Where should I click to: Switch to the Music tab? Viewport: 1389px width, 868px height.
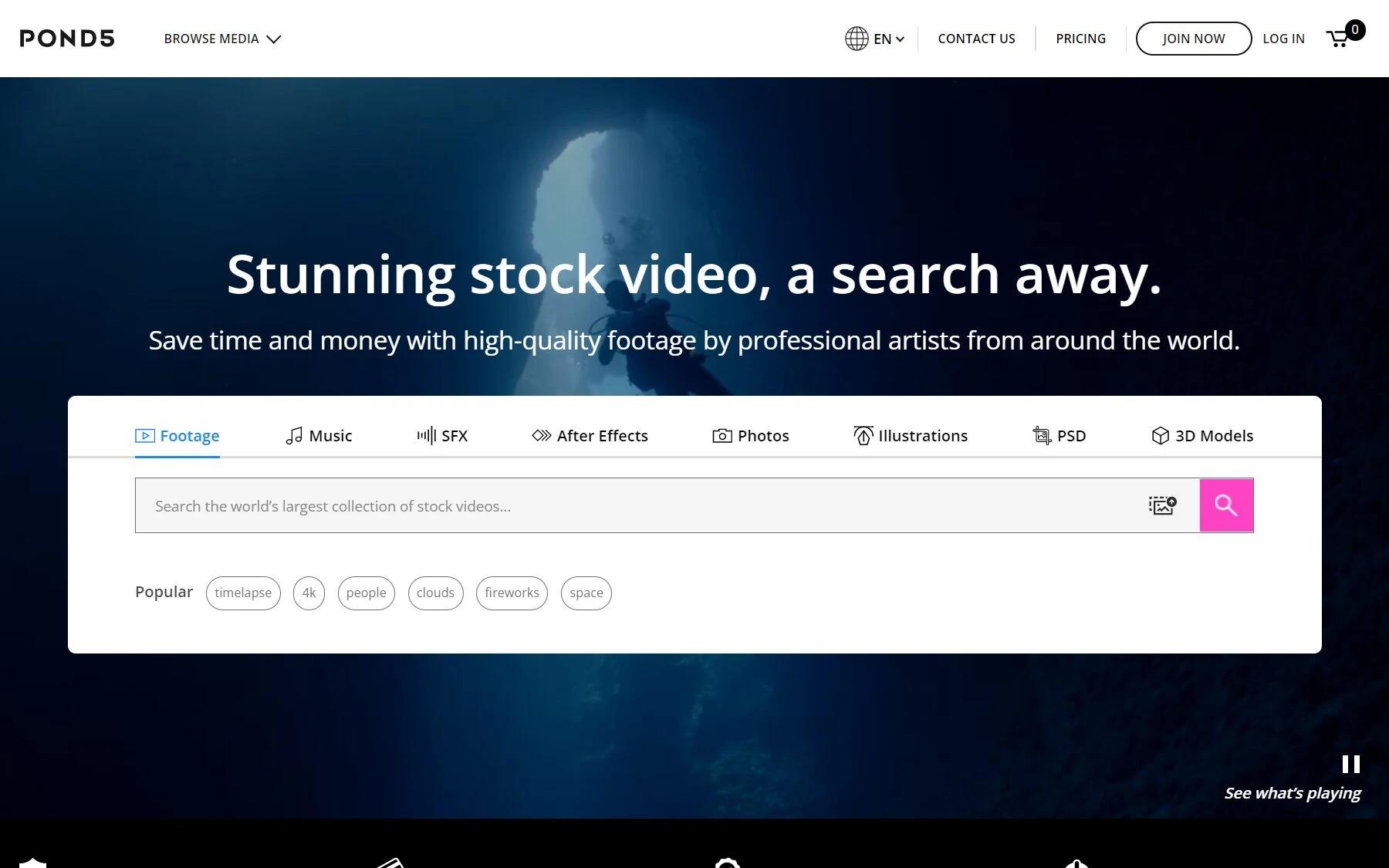[319, 436]
